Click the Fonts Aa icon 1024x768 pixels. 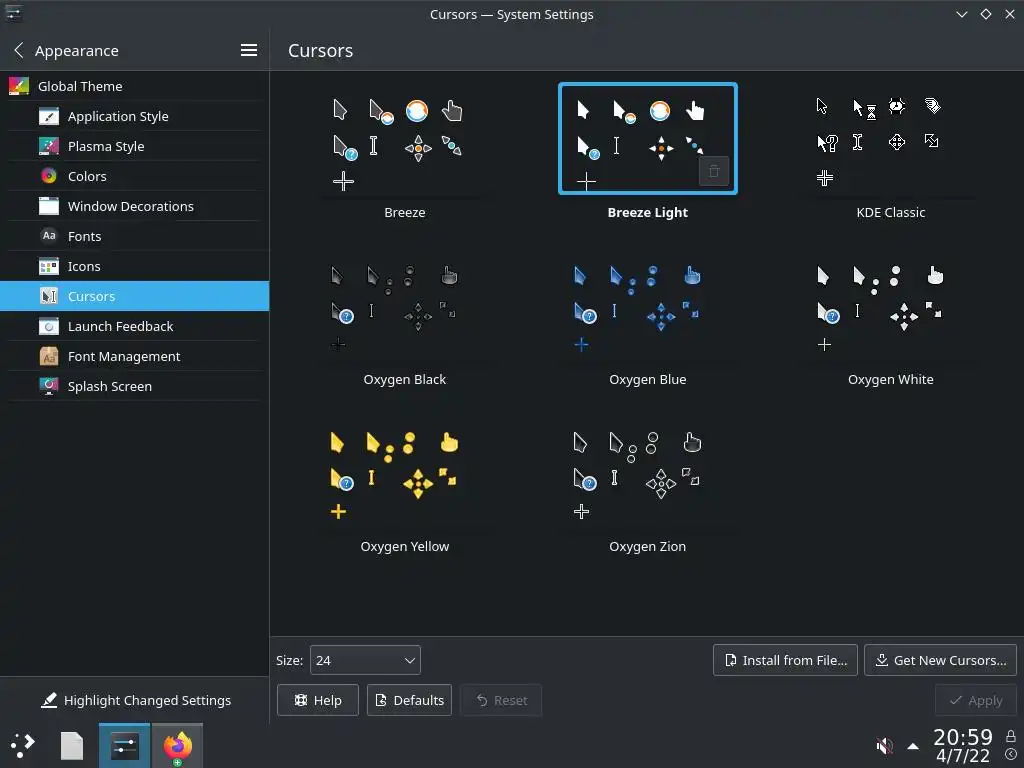pyautogui.click(x=49, y=236)
